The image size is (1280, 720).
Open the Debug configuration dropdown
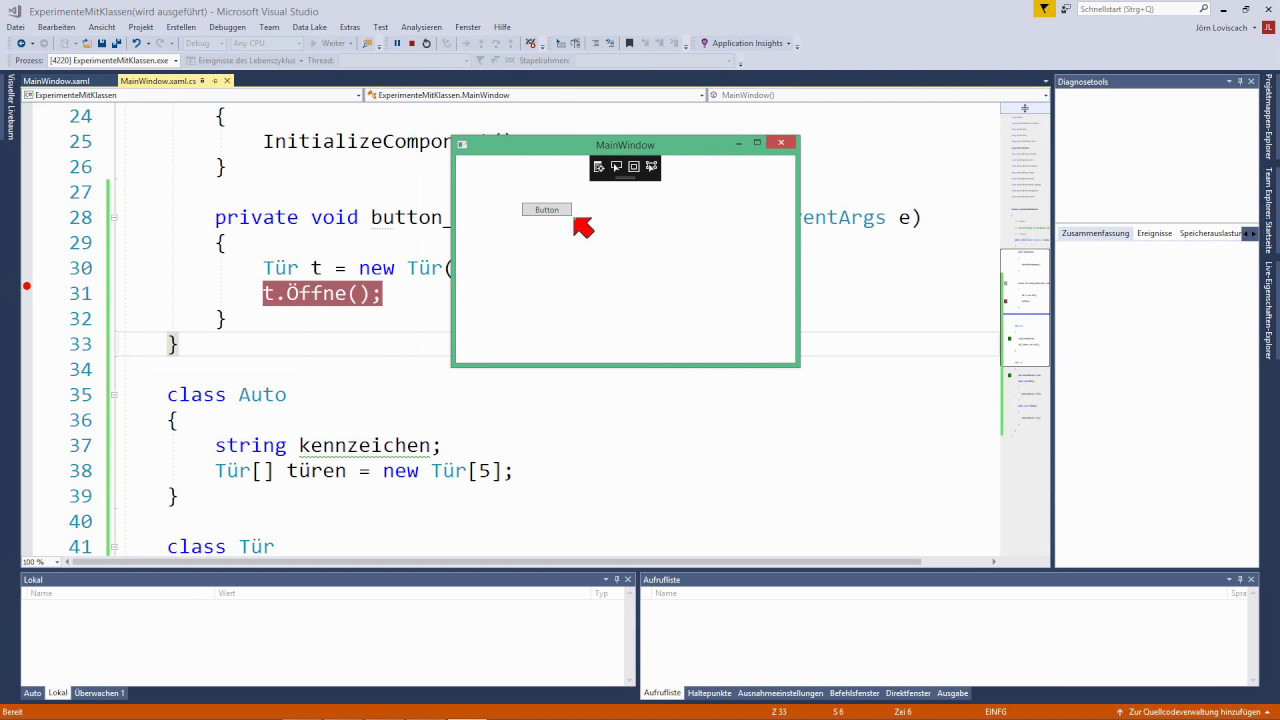pyautogui.click(x=204, y=43)
